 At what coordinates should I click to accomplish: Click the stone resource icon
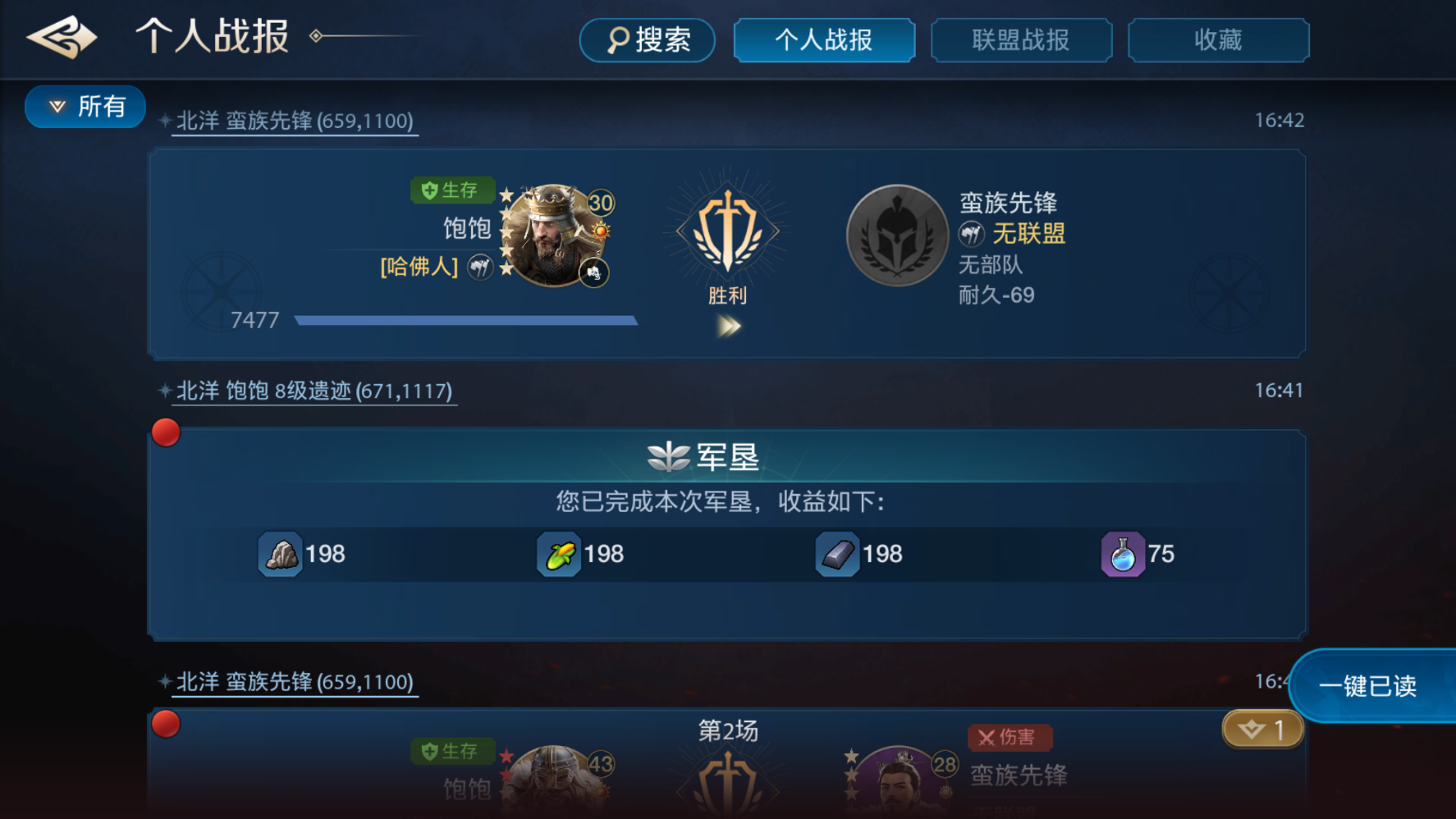tap(281, 555)
